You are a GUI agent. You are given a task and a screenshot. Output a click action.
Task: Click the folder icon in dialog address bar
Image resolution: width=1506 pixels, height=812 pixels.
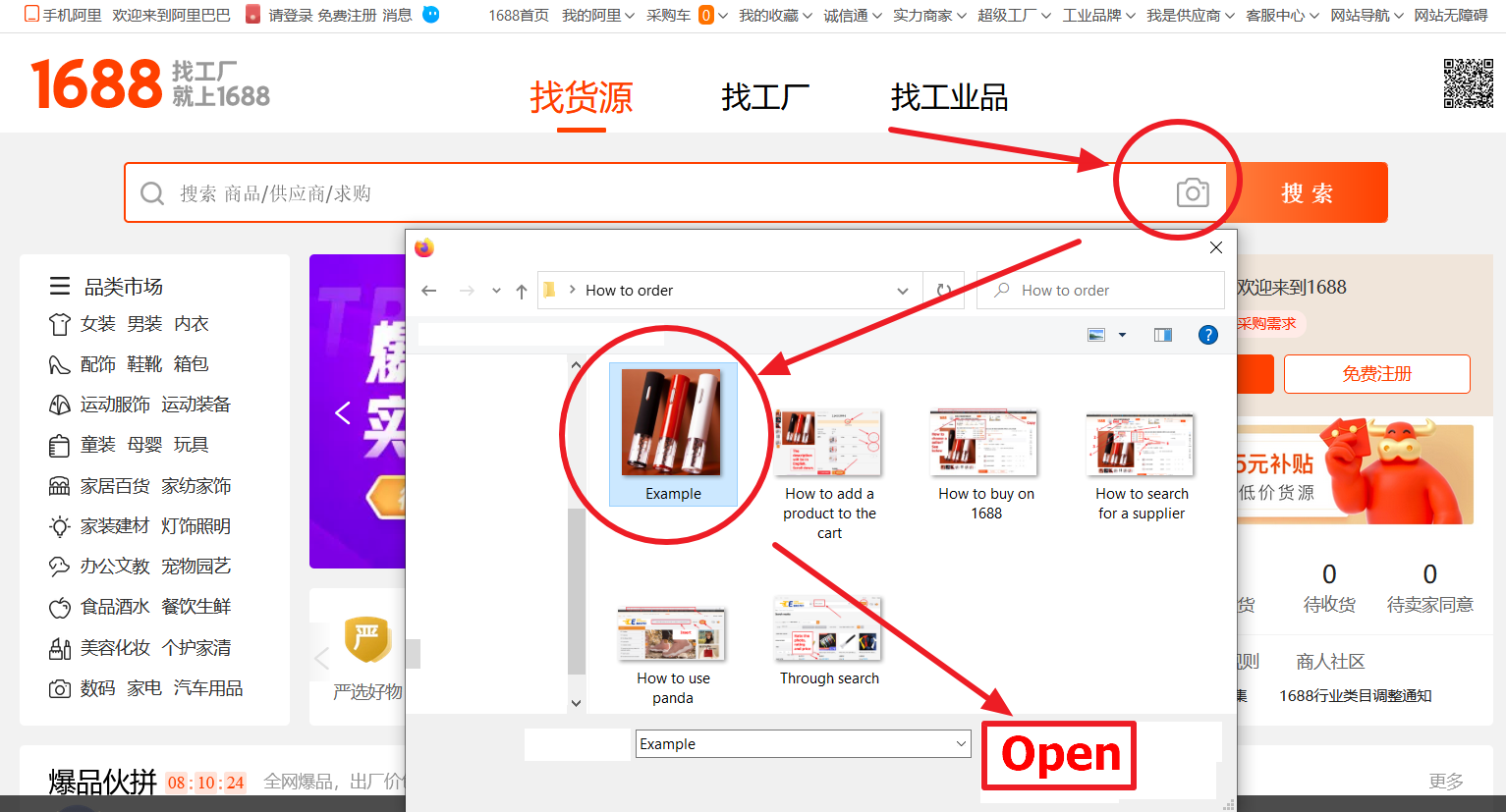tap(550, 290)
